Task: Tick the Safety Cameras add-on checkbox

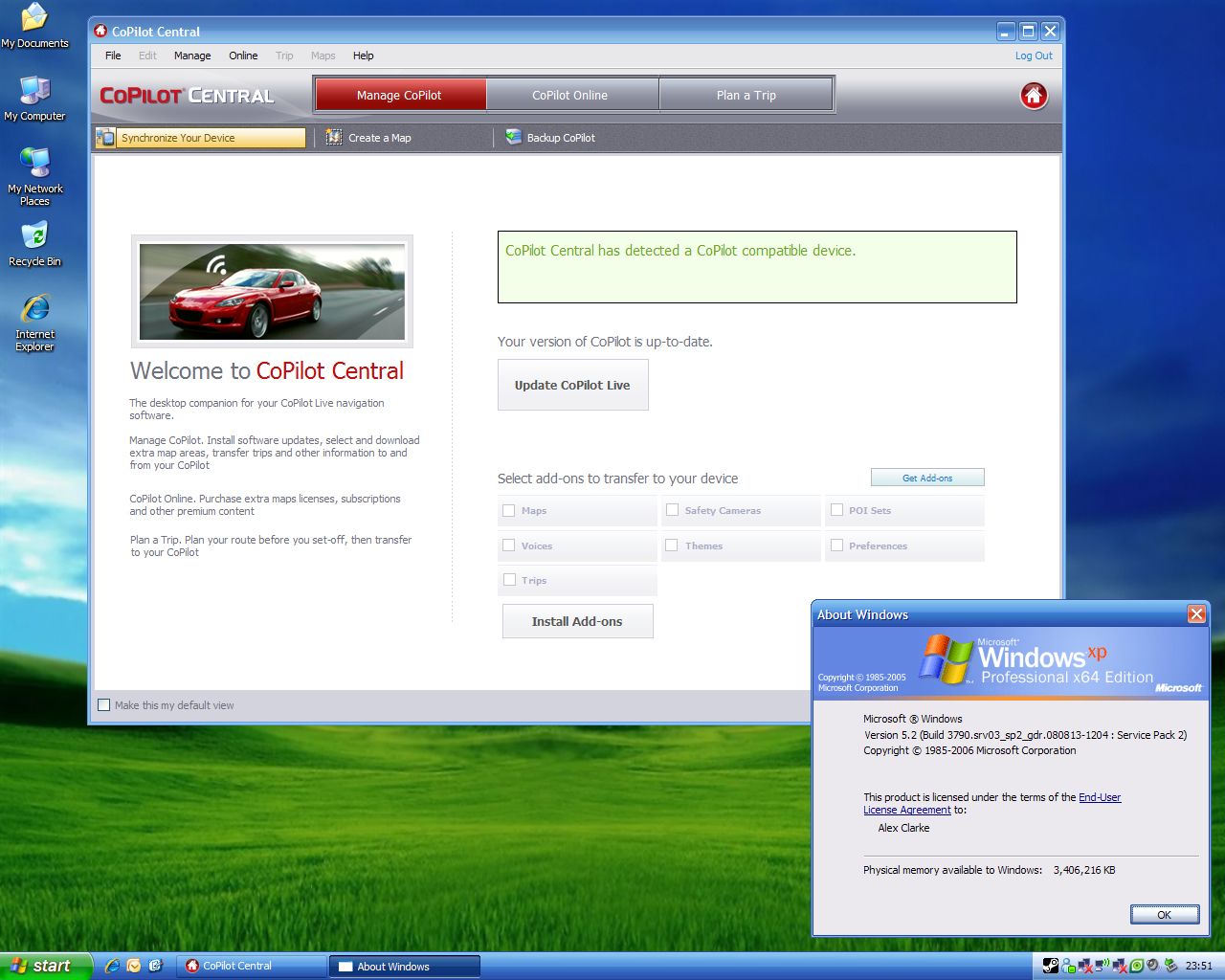Action: point(673,510)
